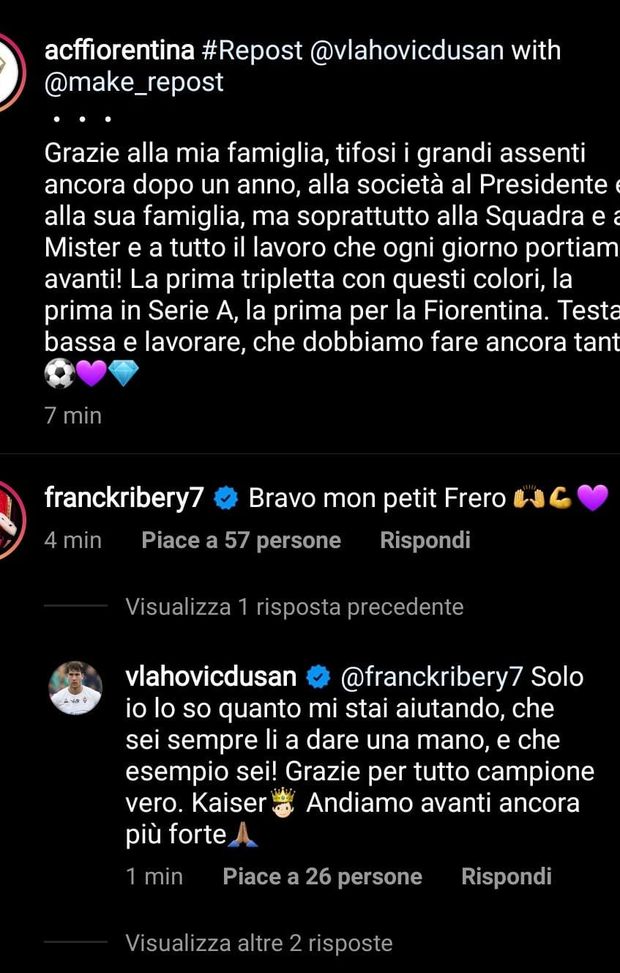Open the @make_repost mention
620x973 pixels.
click(x=134, y=83)
